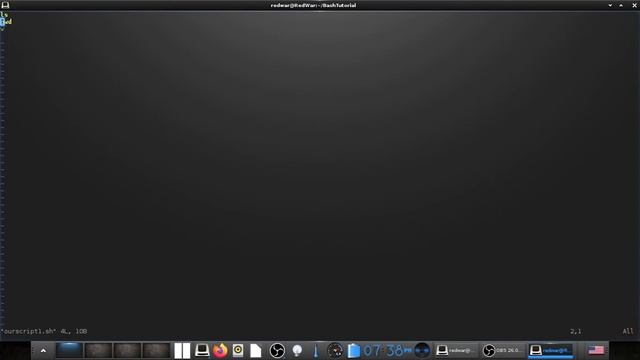Click the light bulb icon in panel
The width and height of the screenshot is (640, 360).
pyautogui.click(x=297, y=351)
